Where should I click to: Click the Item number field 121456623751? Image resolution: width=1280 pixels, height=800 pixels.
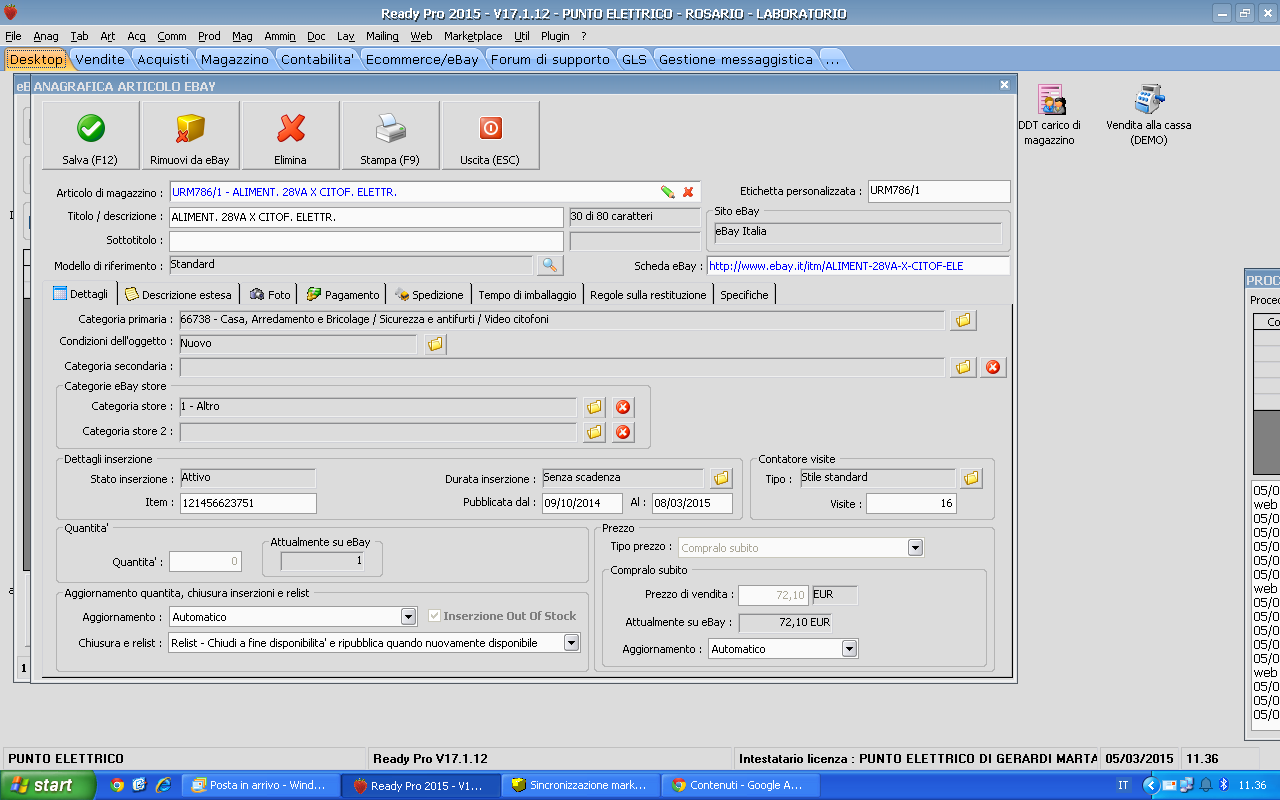pyautogui.click(x=247, y=503)
